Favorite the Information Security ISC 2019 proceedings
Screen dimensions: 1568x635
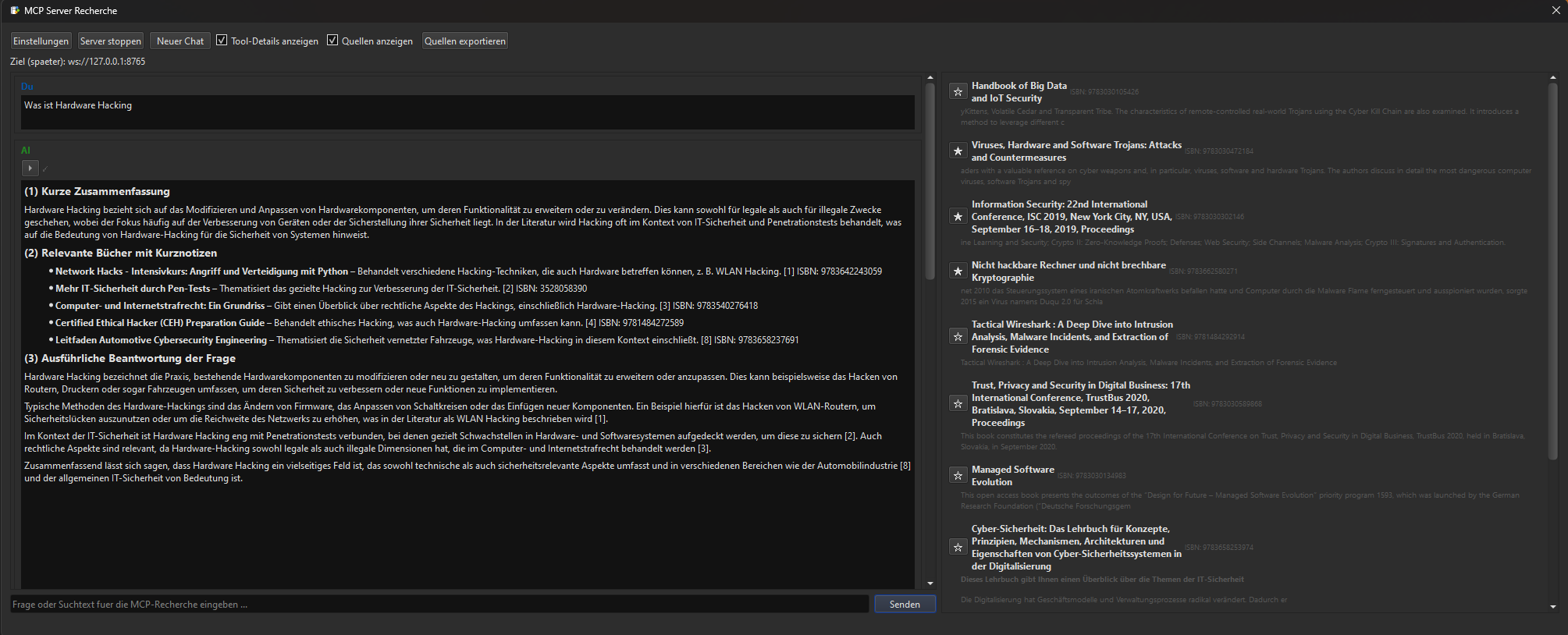[958, 217]
